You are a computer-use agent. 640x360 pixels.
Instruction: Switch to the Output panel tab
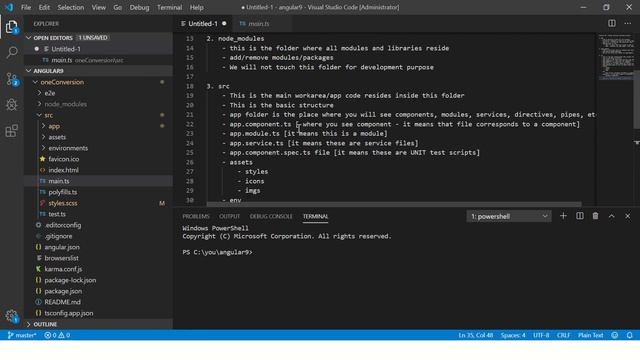[229, 216]
